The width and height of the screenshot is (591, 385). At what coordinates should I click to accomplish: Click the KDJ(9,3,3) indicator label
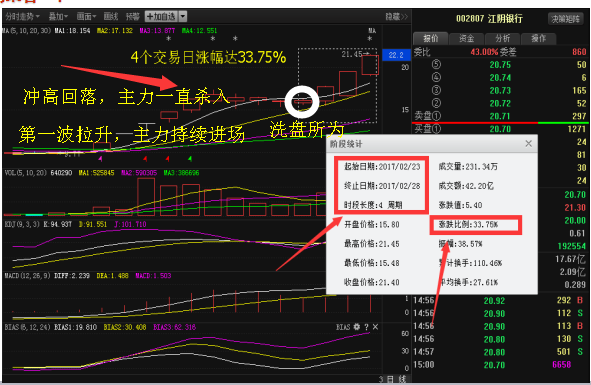(22, 224)
